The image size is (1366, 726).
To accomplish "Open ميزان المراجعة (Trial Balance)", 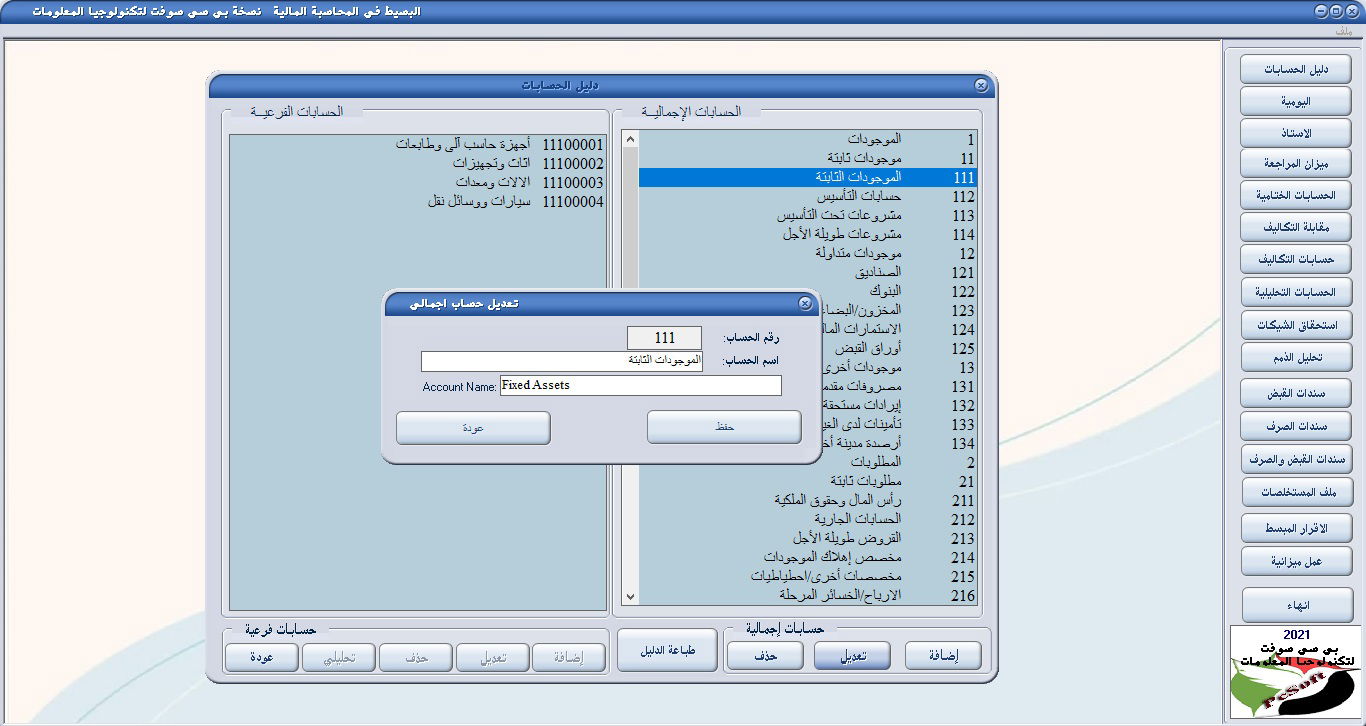I will (1296, 163).
